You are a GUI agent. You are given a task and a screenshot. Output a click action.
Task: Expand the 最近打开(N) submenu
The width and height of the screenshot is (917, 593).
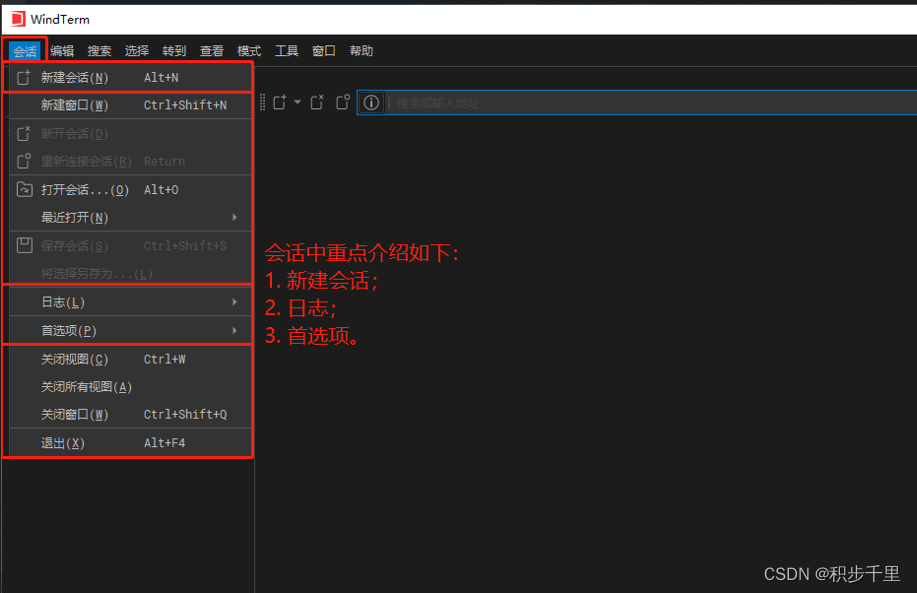pyautogui.click(x=130, y=218)
